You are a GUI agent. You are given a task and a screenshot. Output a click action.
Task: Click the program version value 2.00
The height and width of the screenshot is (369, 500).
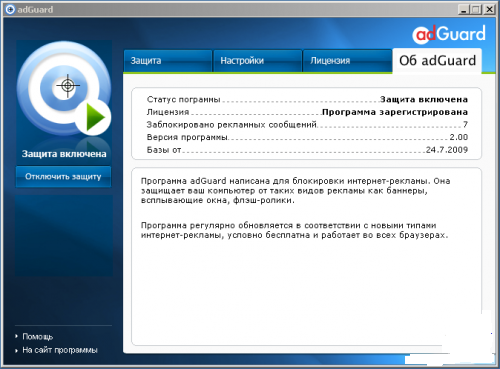coord(459,137)
